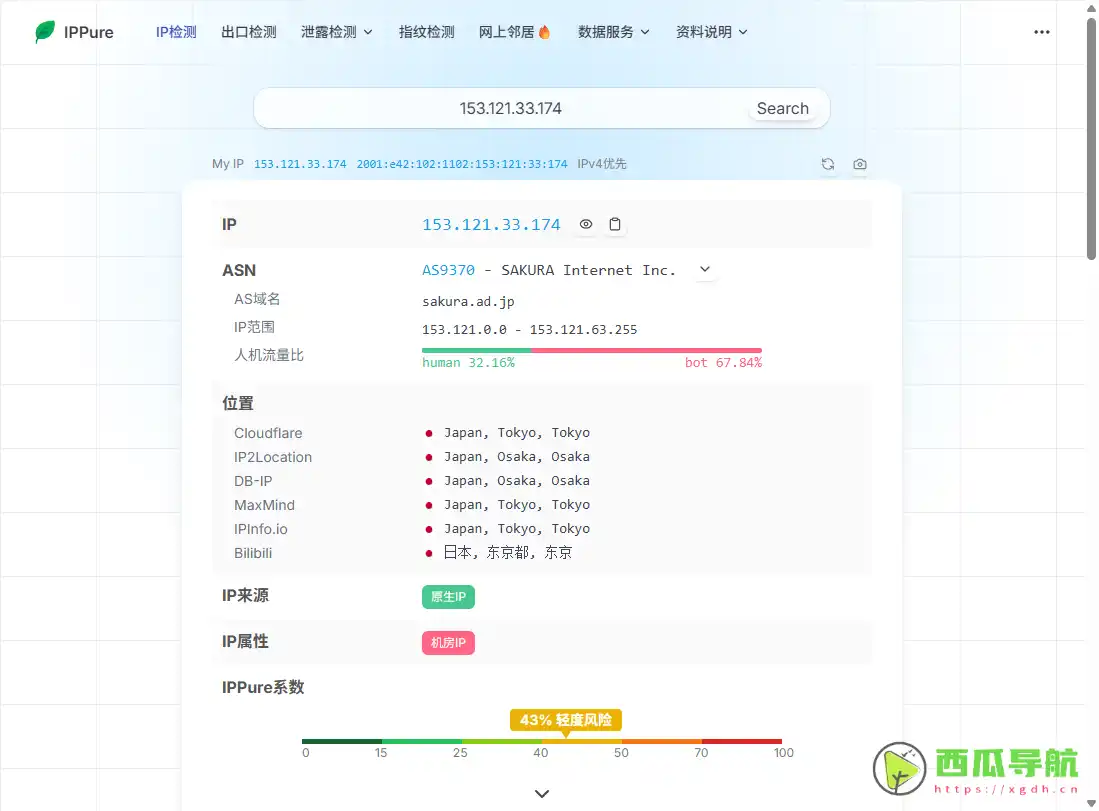Click the MaxMind row label
Image resolution: width=1099 pixels, height=811 pixels.
pos(264,505)
